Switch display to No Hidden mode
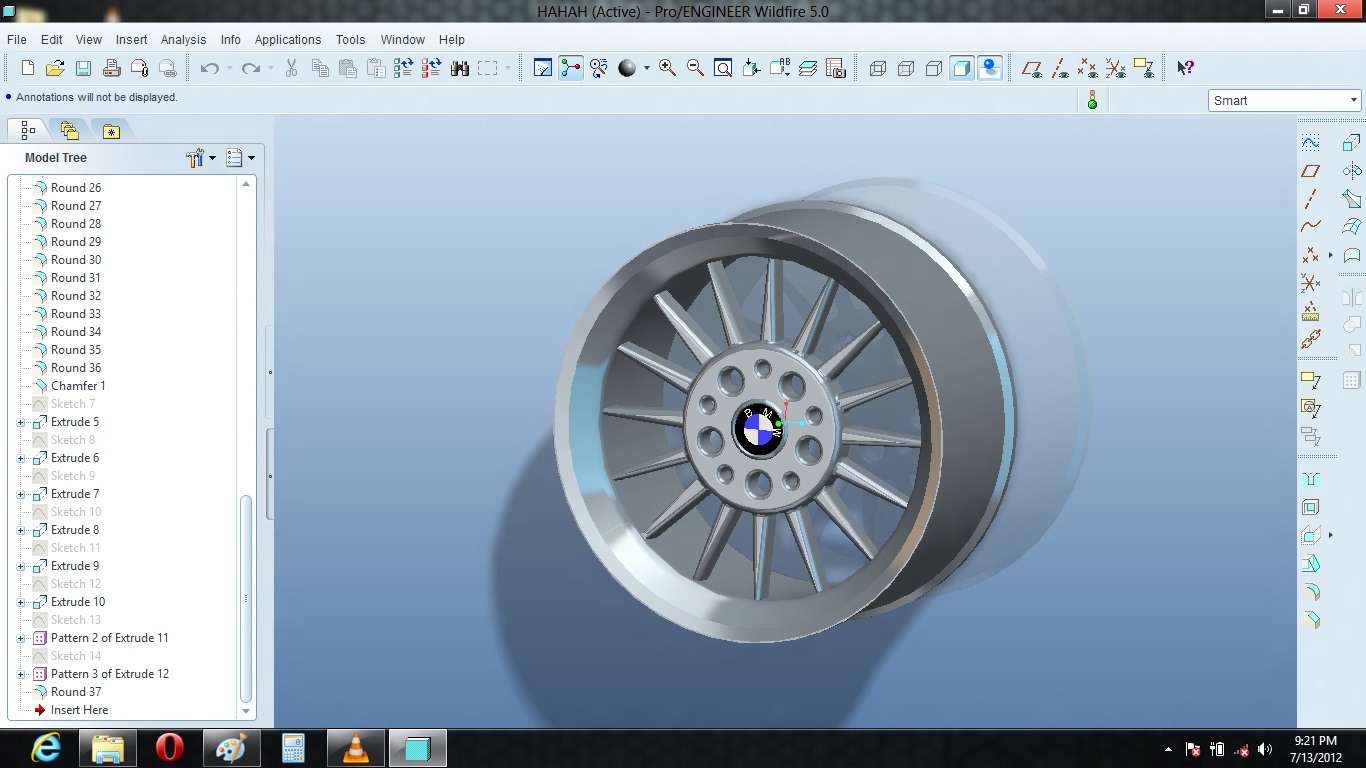The height and width of the screenshot is (768, 1366). [x=934, y=68]
